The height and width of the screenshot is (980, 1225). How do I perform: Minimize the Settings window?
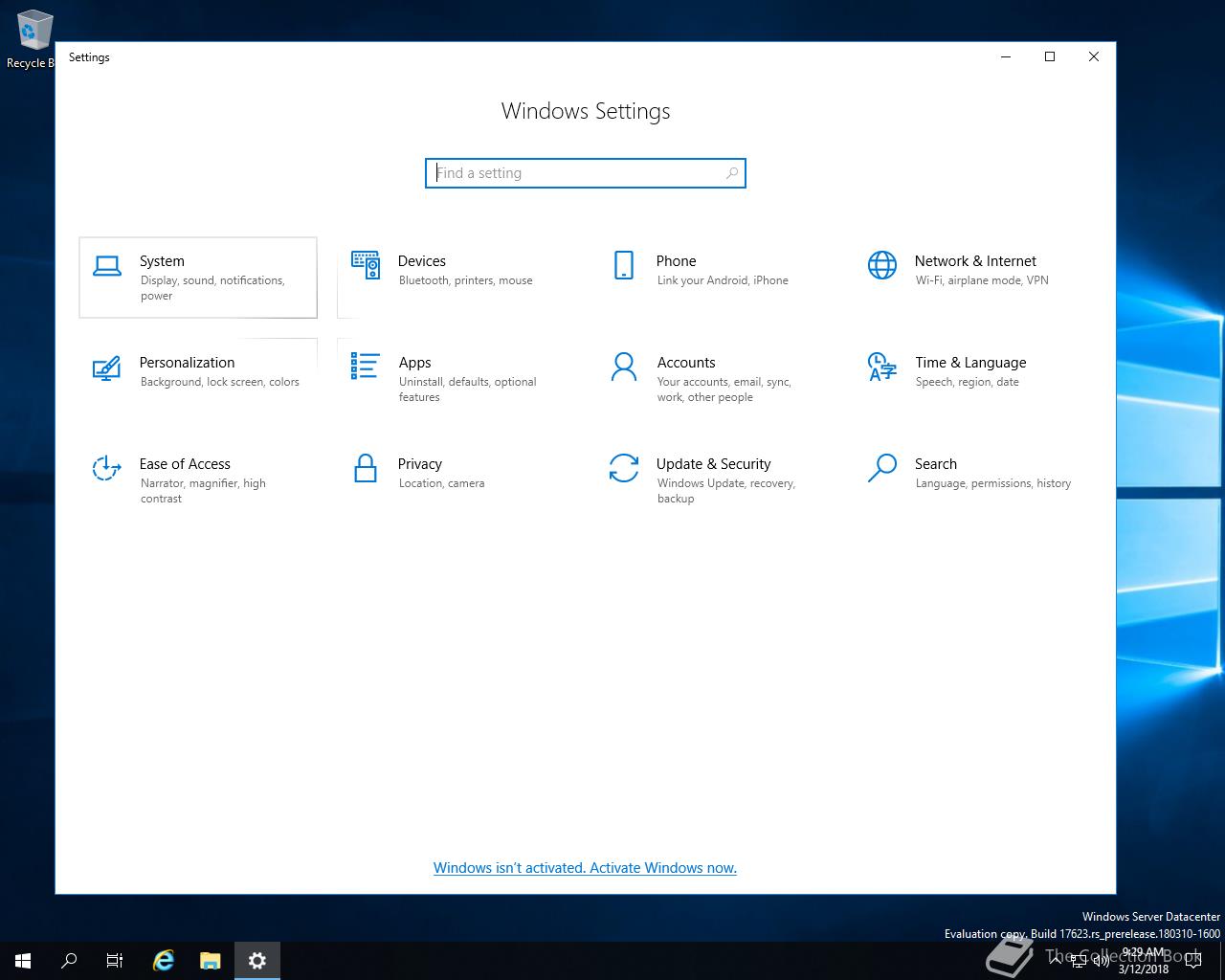[x=1006, y=56]
